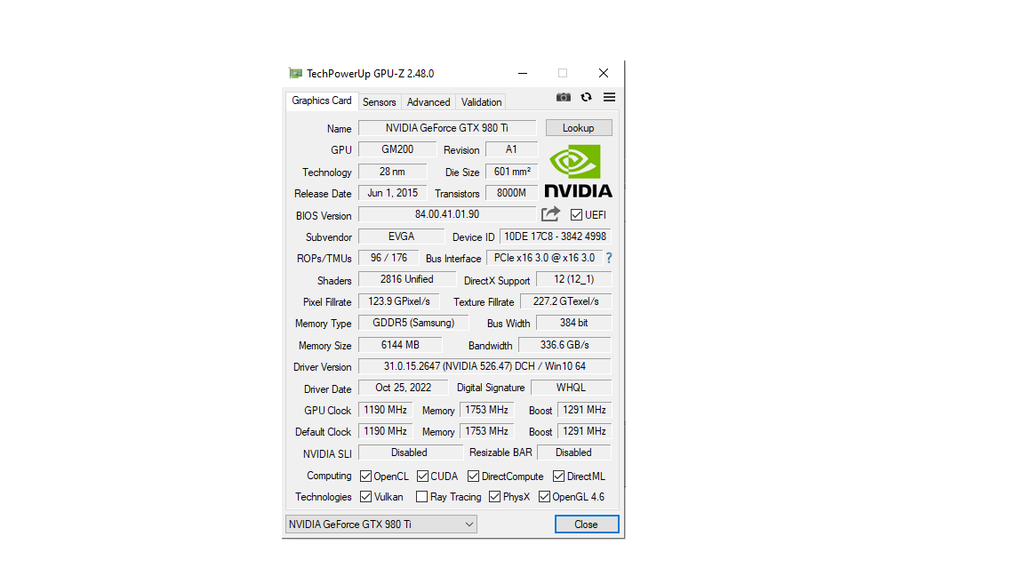Click the Name field NVIDIA GeForce GTX 980 Ti
1024x576 pixels.
tap(447, 128)
